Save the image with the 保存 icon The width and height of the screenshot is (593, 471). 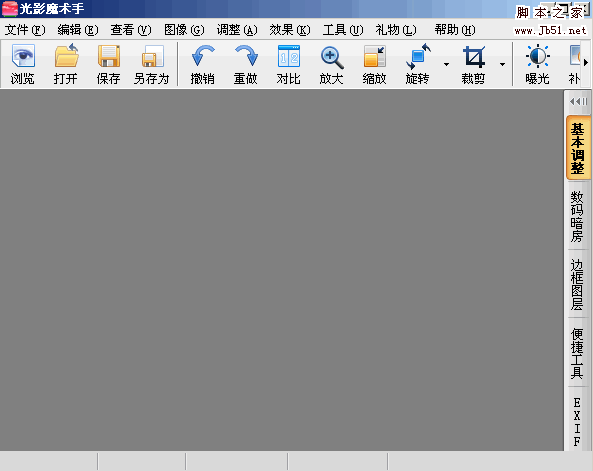pos(109,56)
